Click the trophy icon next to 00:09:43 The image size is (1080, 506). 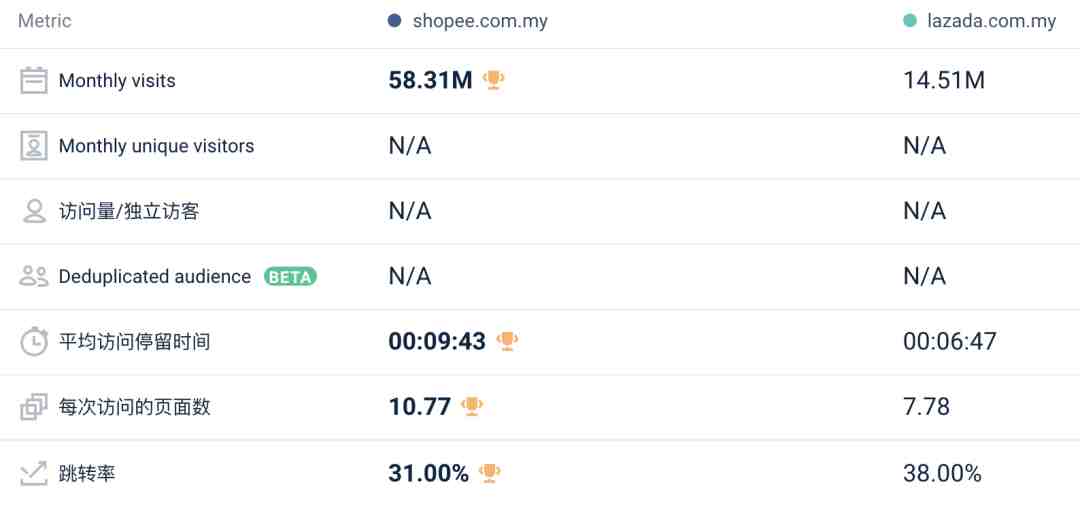pyautogui.click(x=507, y=341)
